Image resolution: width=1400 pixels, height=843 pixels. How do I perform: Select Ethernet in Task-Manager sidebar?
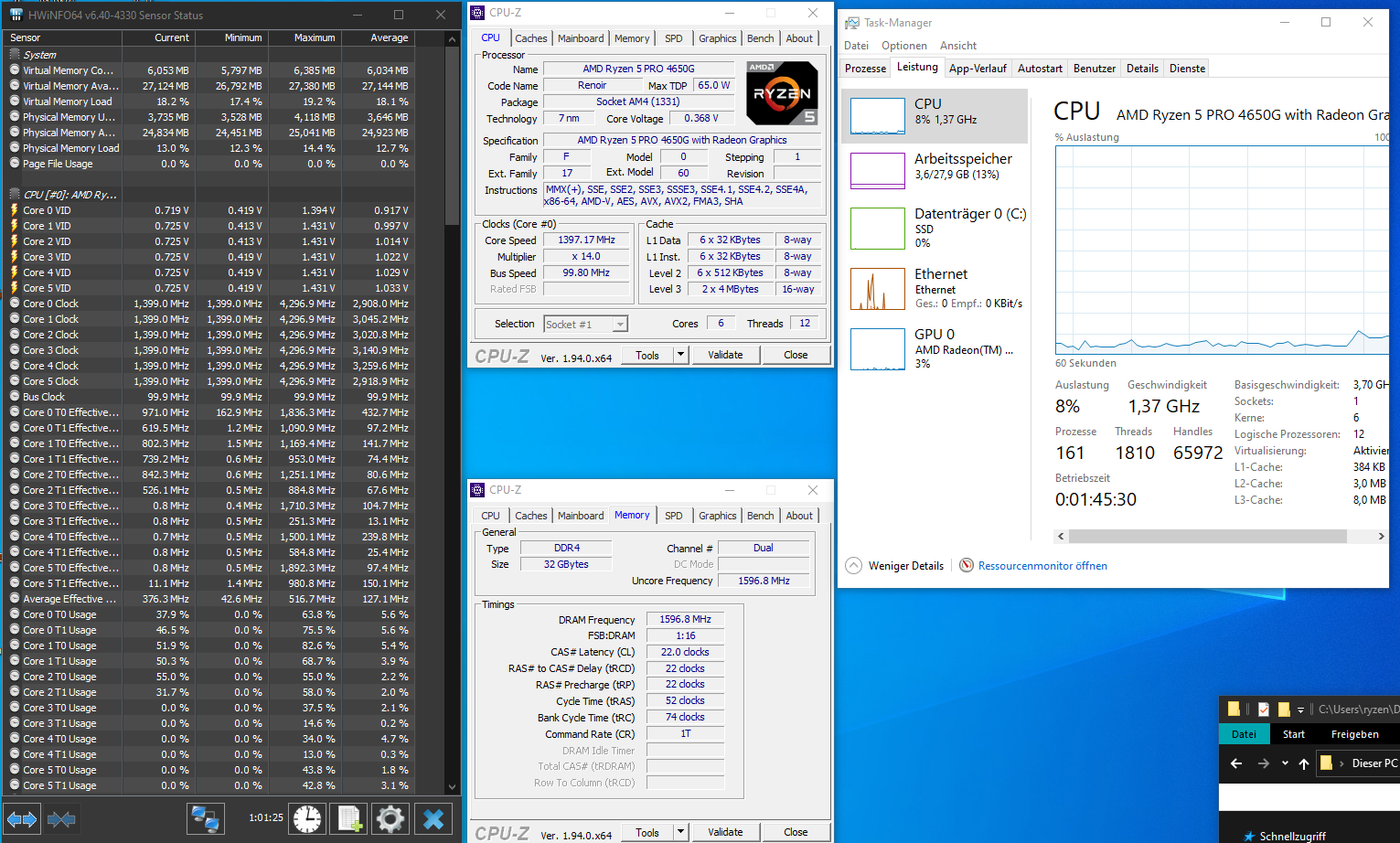pos(935,288)
